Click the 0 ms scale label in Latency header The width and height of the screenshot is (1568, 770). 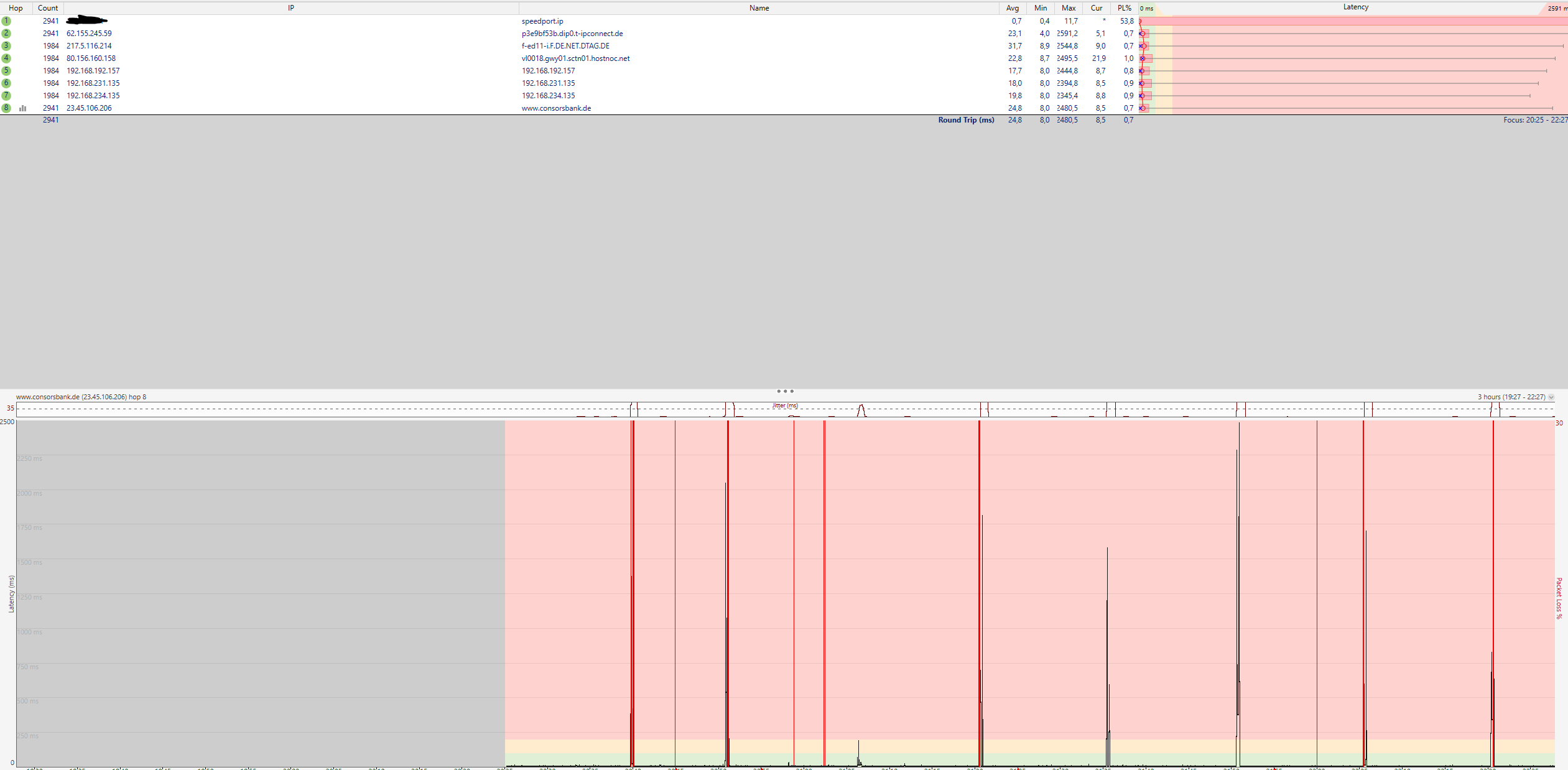[1146, 8]
